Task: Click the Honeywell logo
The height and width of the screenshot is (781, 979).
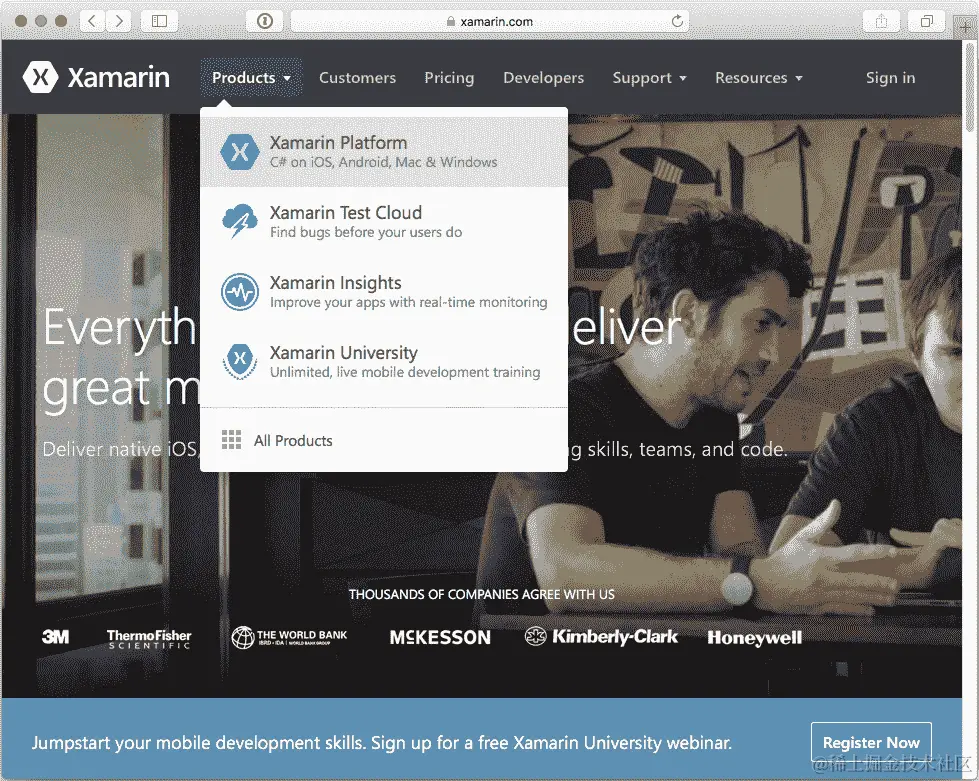Action: click(754, 637)
